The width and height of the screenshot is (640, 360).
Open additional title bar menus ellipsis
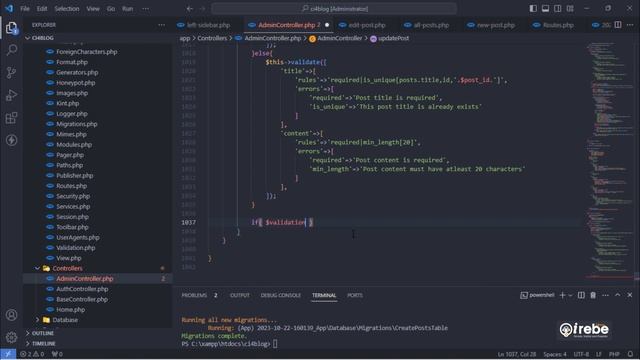[146, 9]
